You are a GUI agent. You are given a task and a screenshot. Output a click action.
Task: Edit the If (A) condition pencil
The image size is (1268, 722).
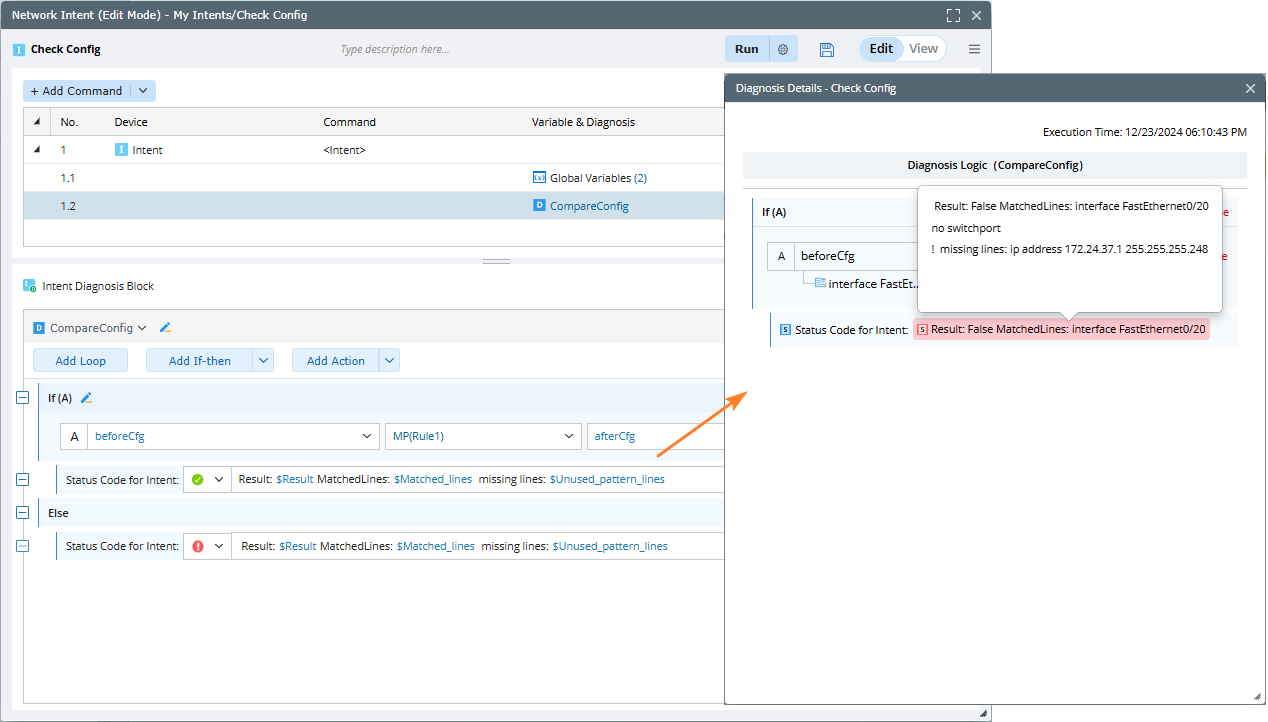[86, 398]
